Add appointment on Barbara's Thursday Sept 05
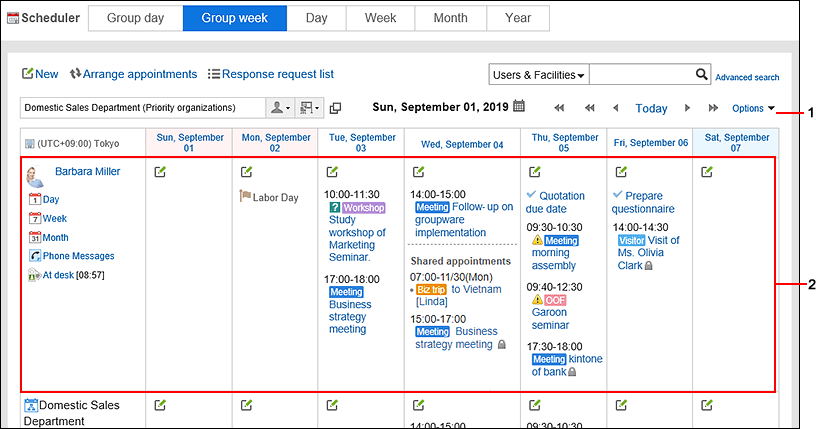This screenshot has height=429, width=816. click(535, 172)
